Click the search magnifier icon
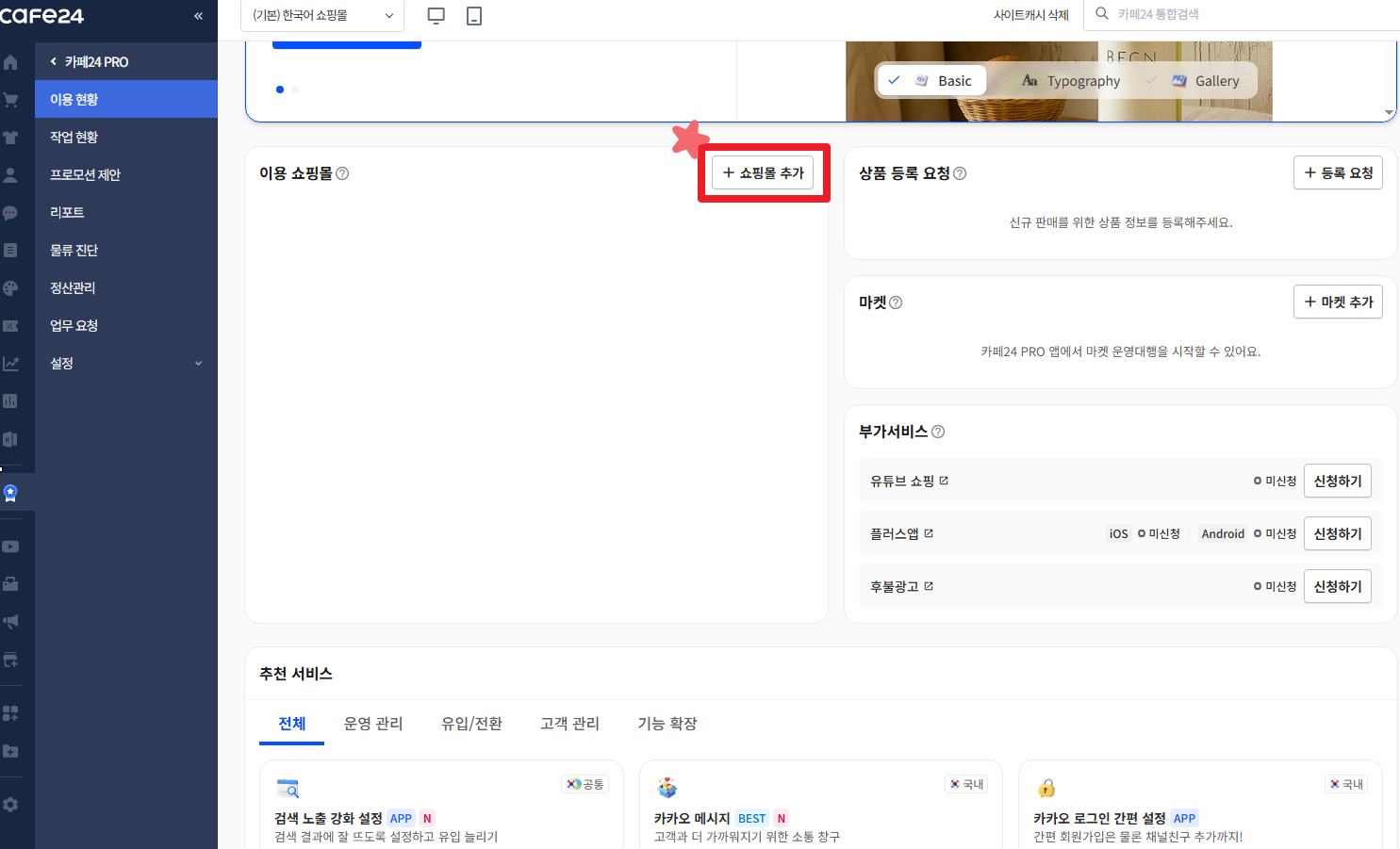The image size is (1400, 849). (x=1101, y=14)
